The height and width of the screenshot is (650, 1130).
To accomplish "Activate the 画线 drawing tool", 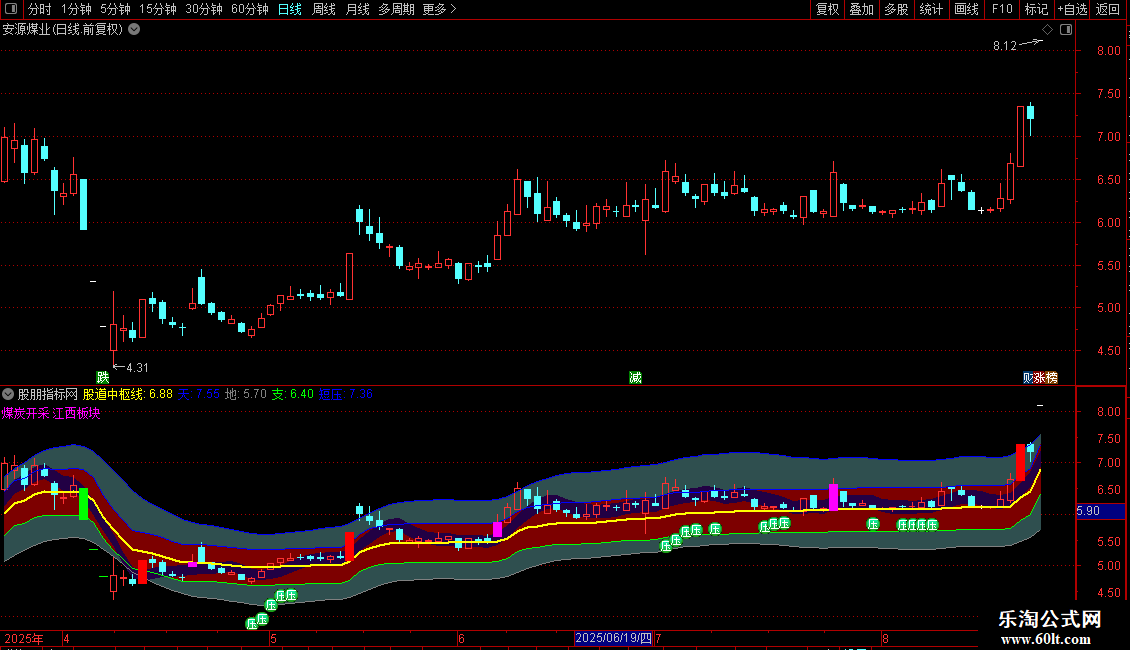I will pyautogui.click(x=966, y=9).
